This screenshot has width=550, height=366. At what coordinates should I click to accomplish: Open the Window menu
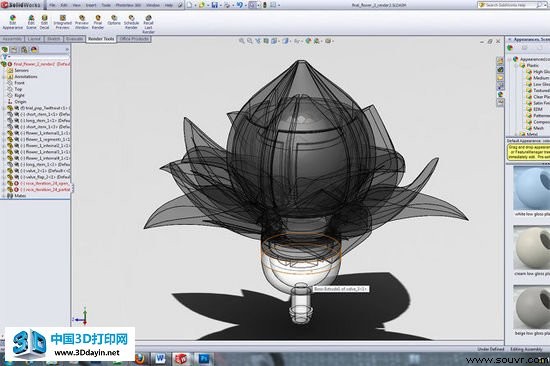click(153, 5)
